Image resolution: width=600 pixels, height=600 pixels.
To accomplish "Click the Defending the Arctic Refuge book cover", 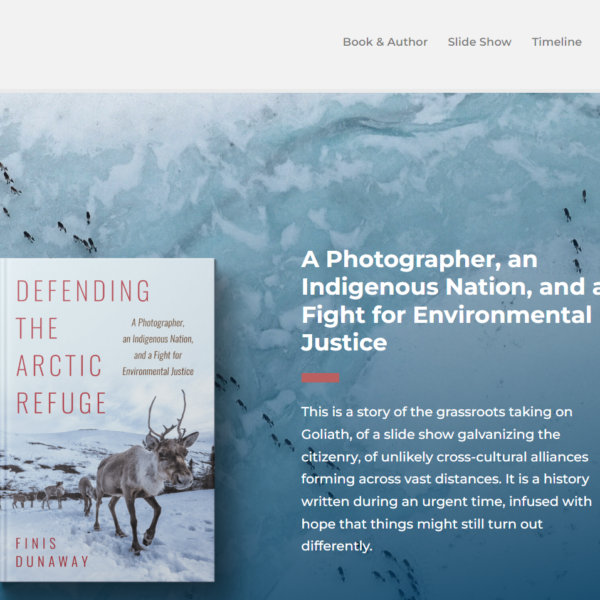I will (x=107, y=420).
